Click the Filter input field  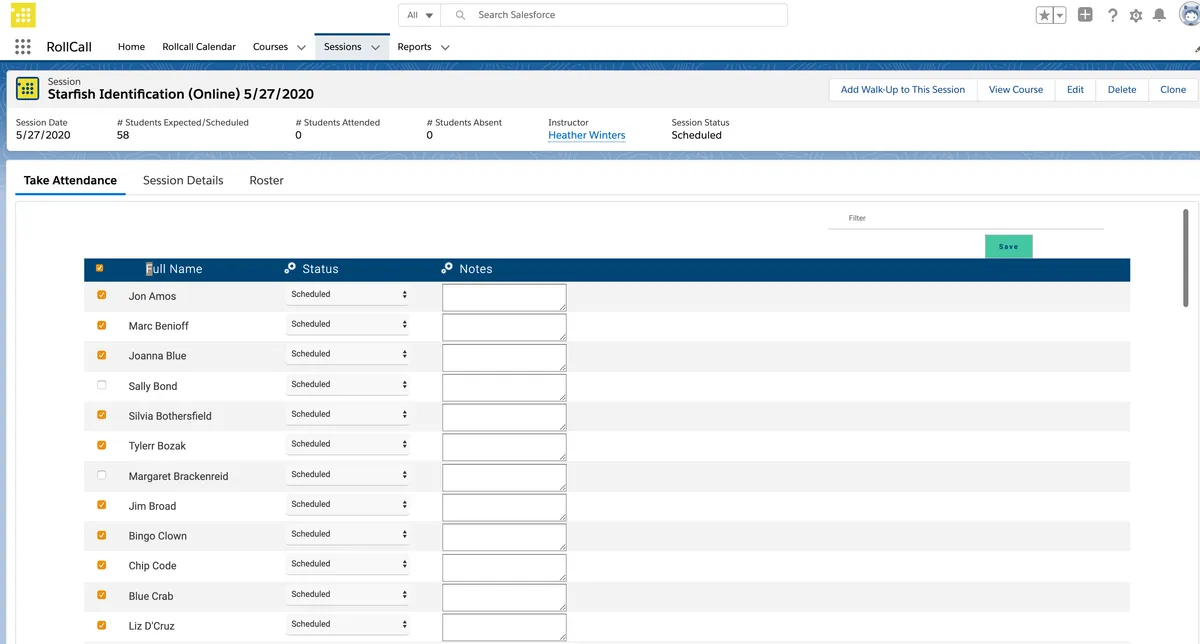(x=966, y=218)
